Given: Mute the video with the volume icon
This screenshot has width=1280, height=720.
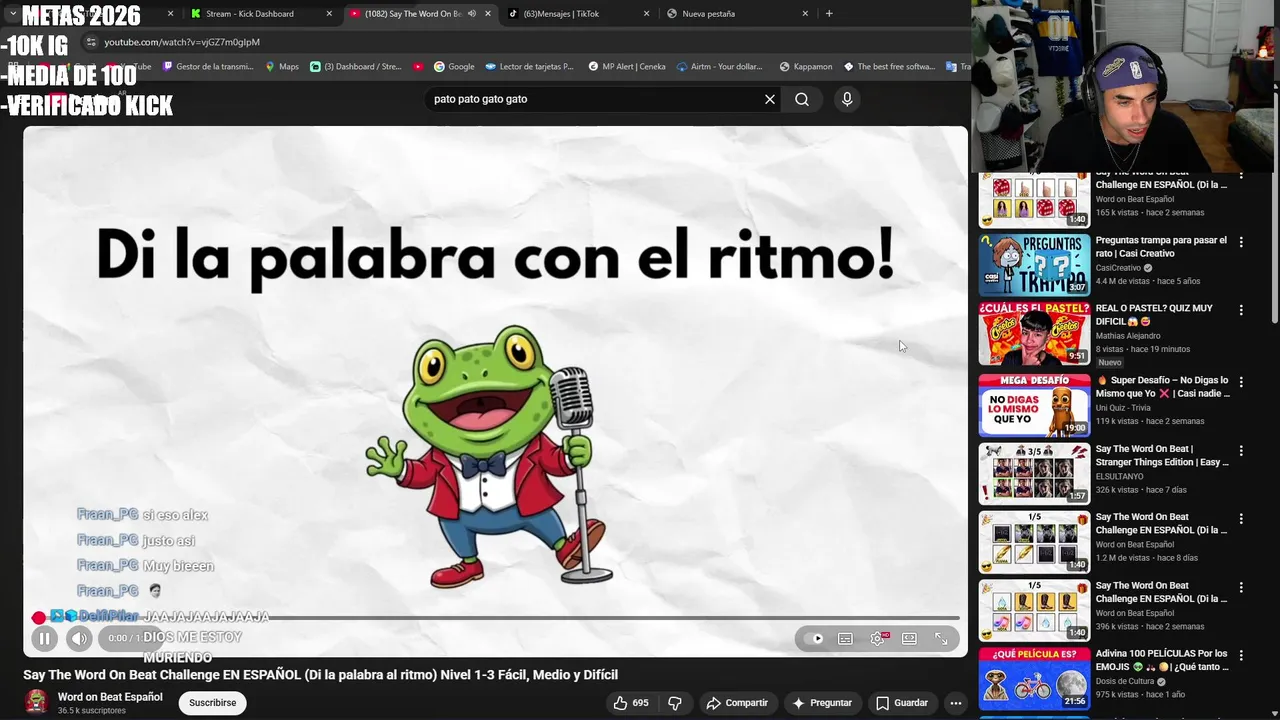Looking at the screenshot, I should pos(79,638).
